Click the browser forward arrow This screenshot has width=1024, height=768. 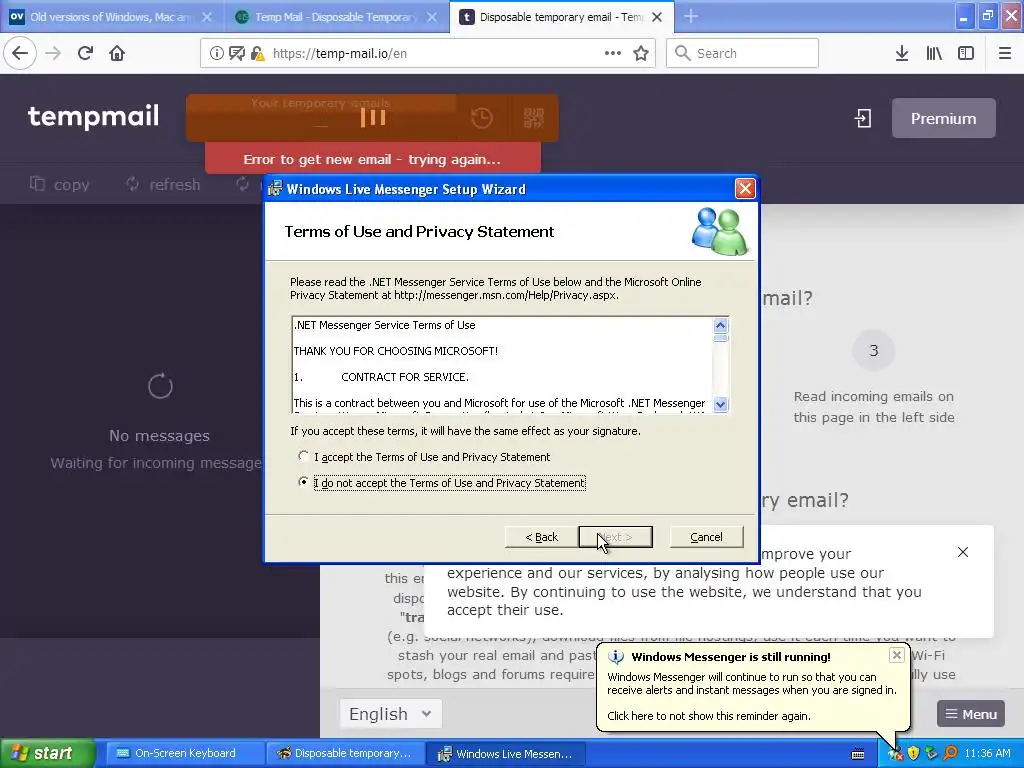pyautogui.click(x=54, y=53)
